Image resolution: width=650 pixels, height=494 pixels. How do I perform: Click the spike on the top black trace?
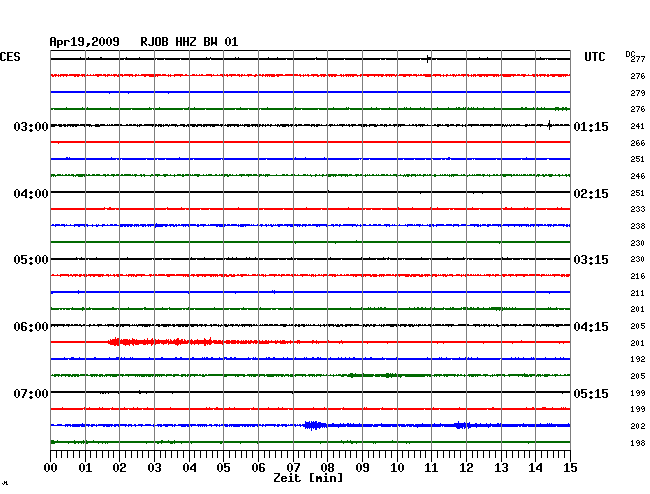(x=428, y=59)
